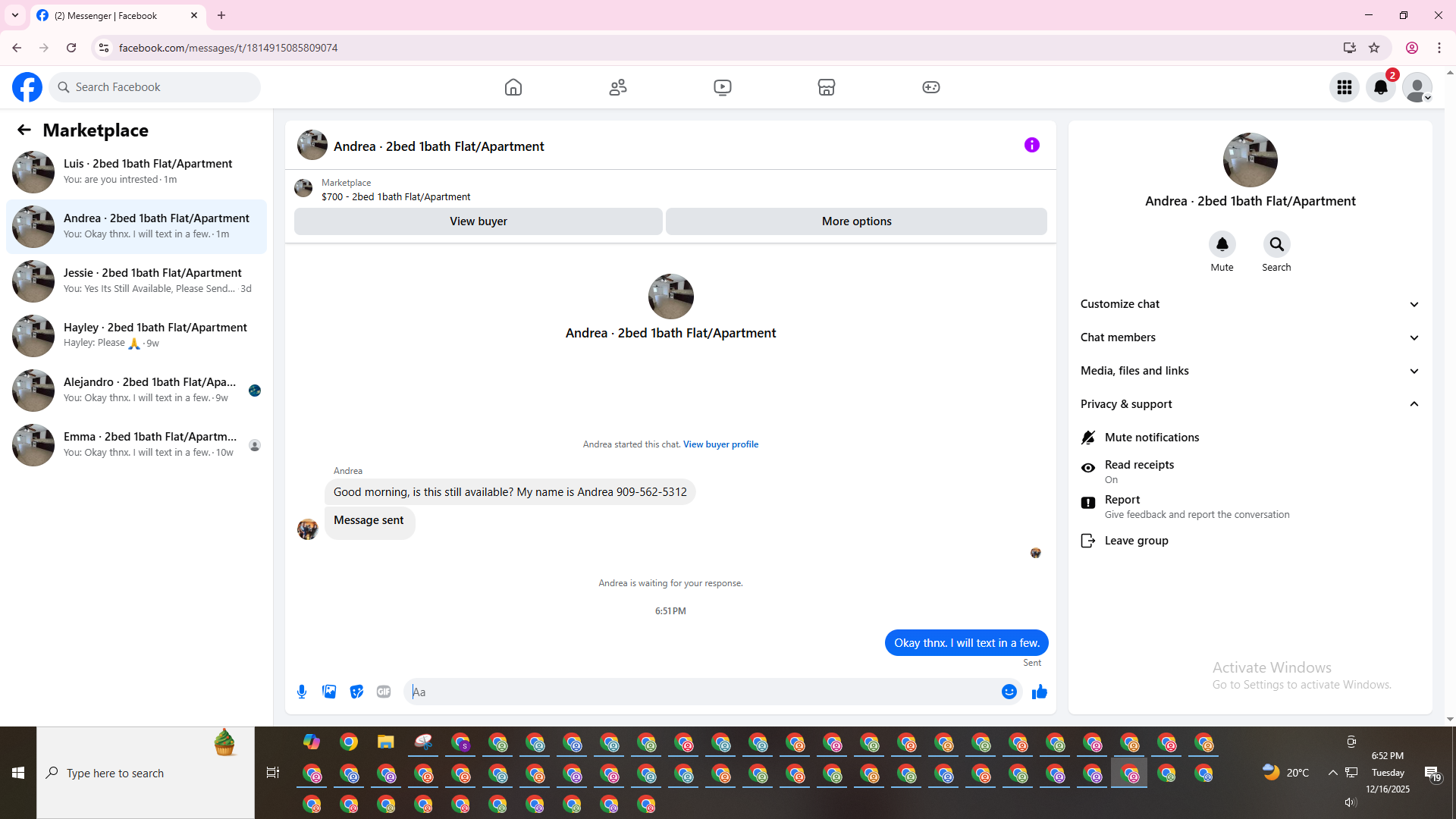1456x819 pixels.
Task: Open the Emma conversation
Action: 136,444
